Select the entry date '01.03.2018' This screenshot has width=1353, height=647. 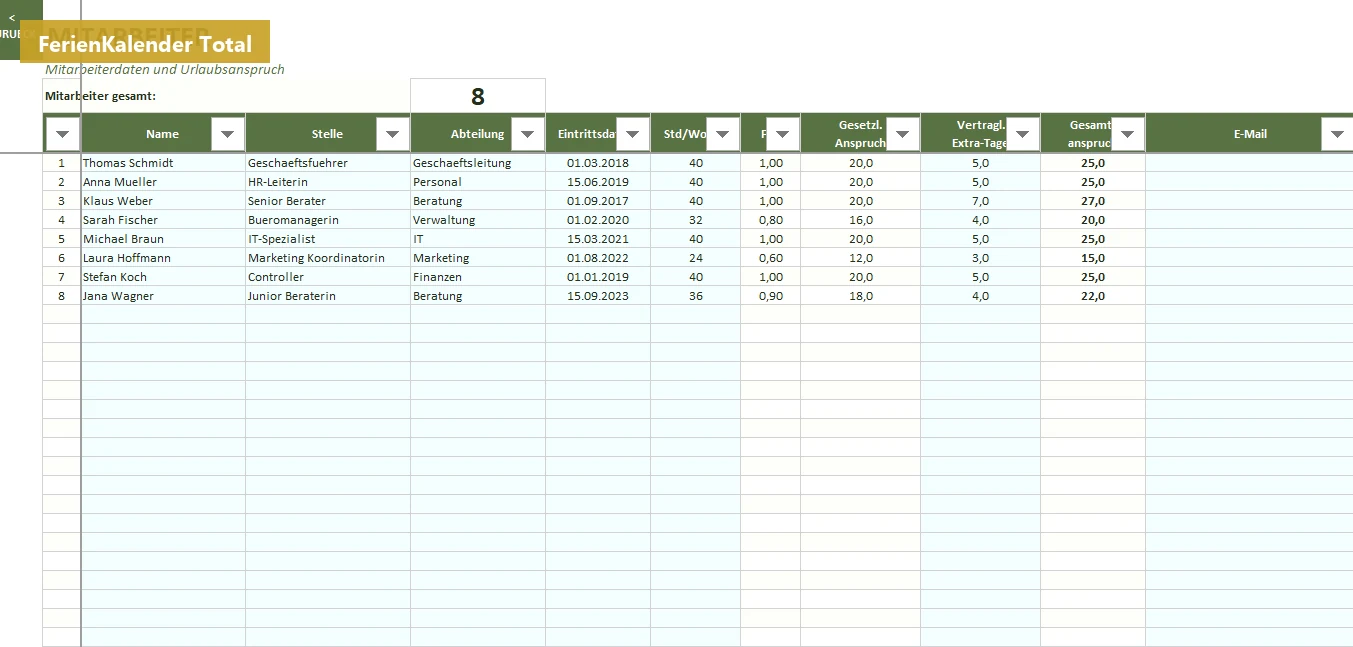point(598,163)
